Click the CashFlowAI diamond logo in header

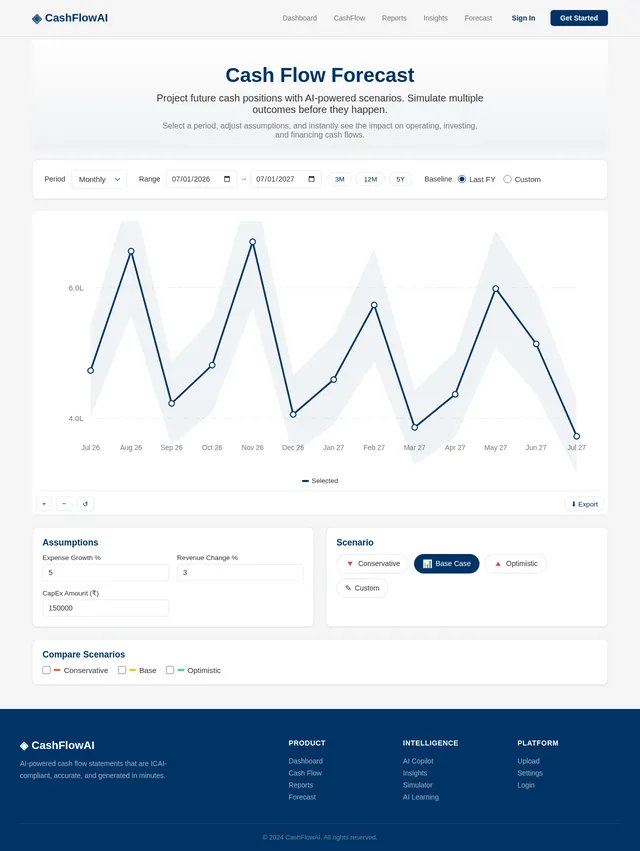[x=37, y=19]
